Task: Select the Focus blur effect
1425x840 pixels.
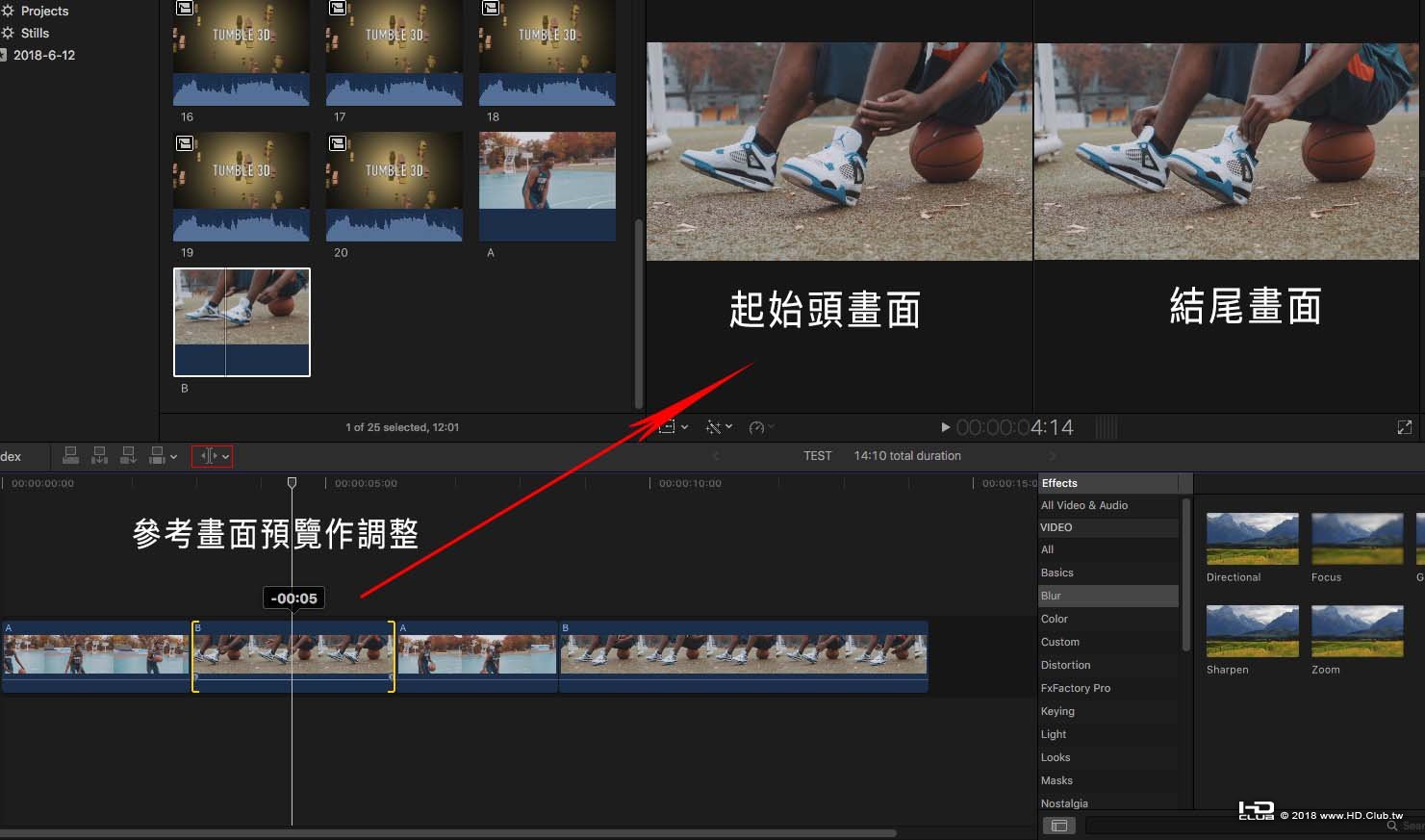Action: (x=1357, y=539)
